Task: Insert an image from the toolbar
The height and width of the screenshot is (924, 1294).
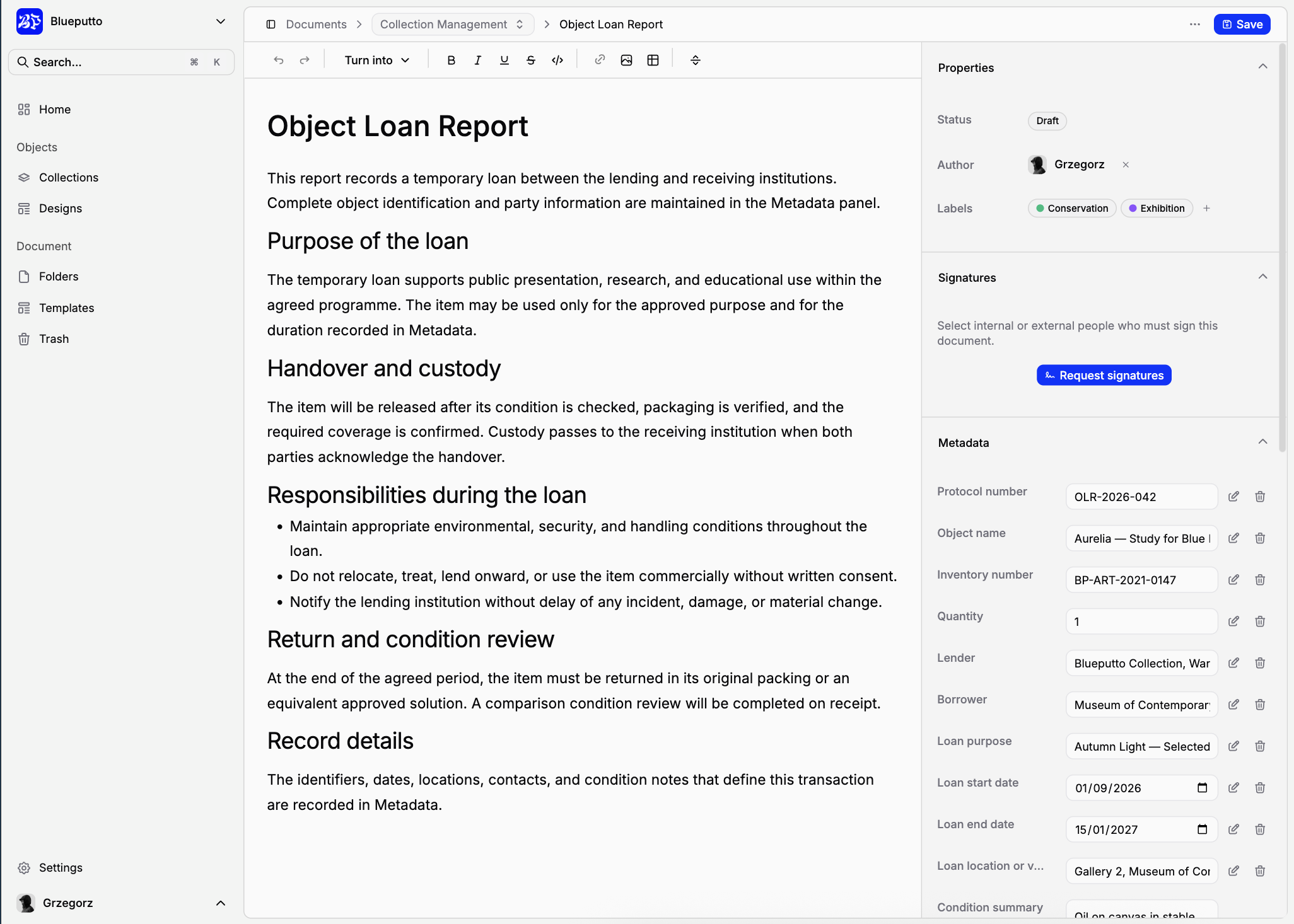Action: pos(626,61)
